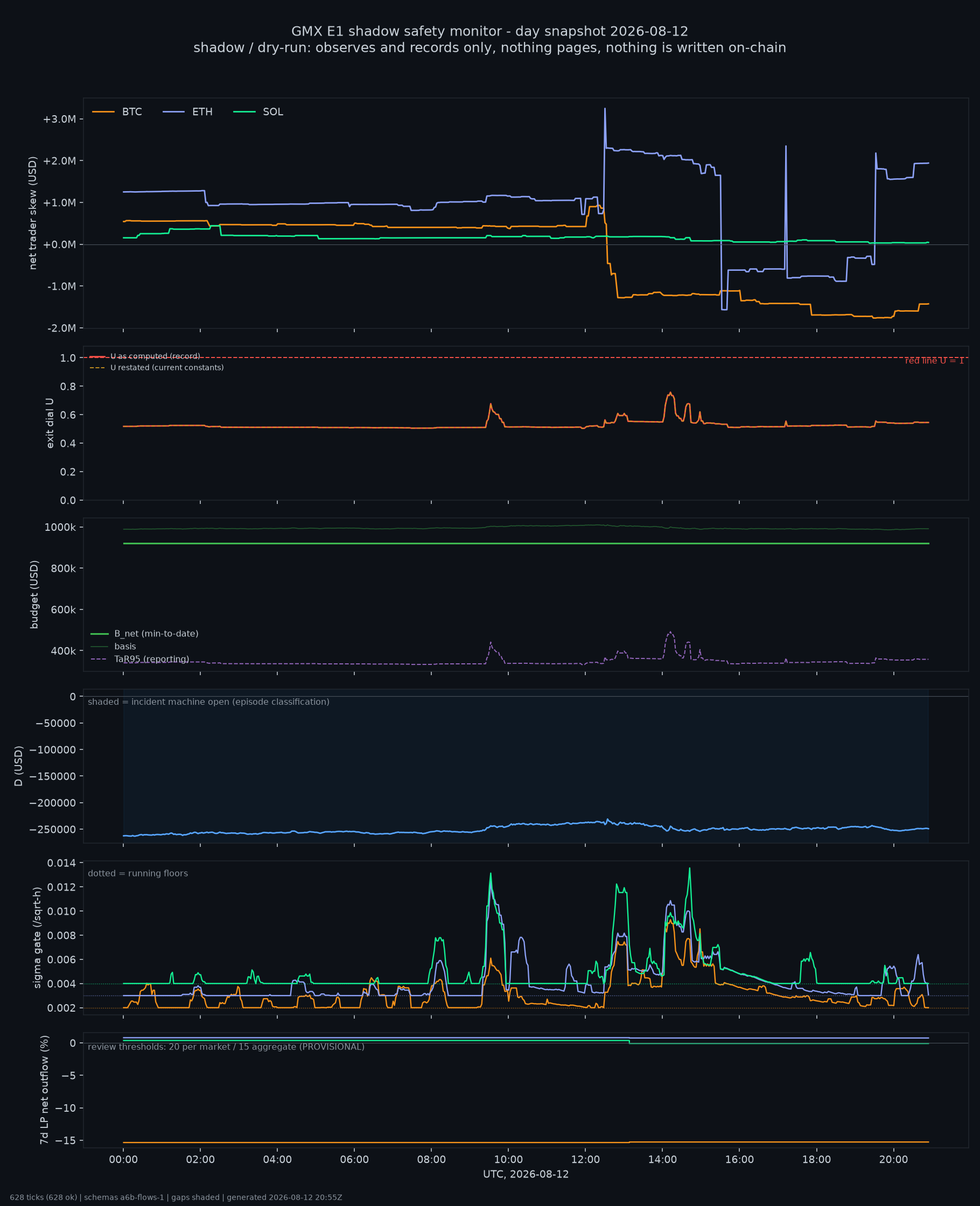Click the '0.006' sigma tick label
Viewport: 980px width, 1206px height.
point(61,959)
